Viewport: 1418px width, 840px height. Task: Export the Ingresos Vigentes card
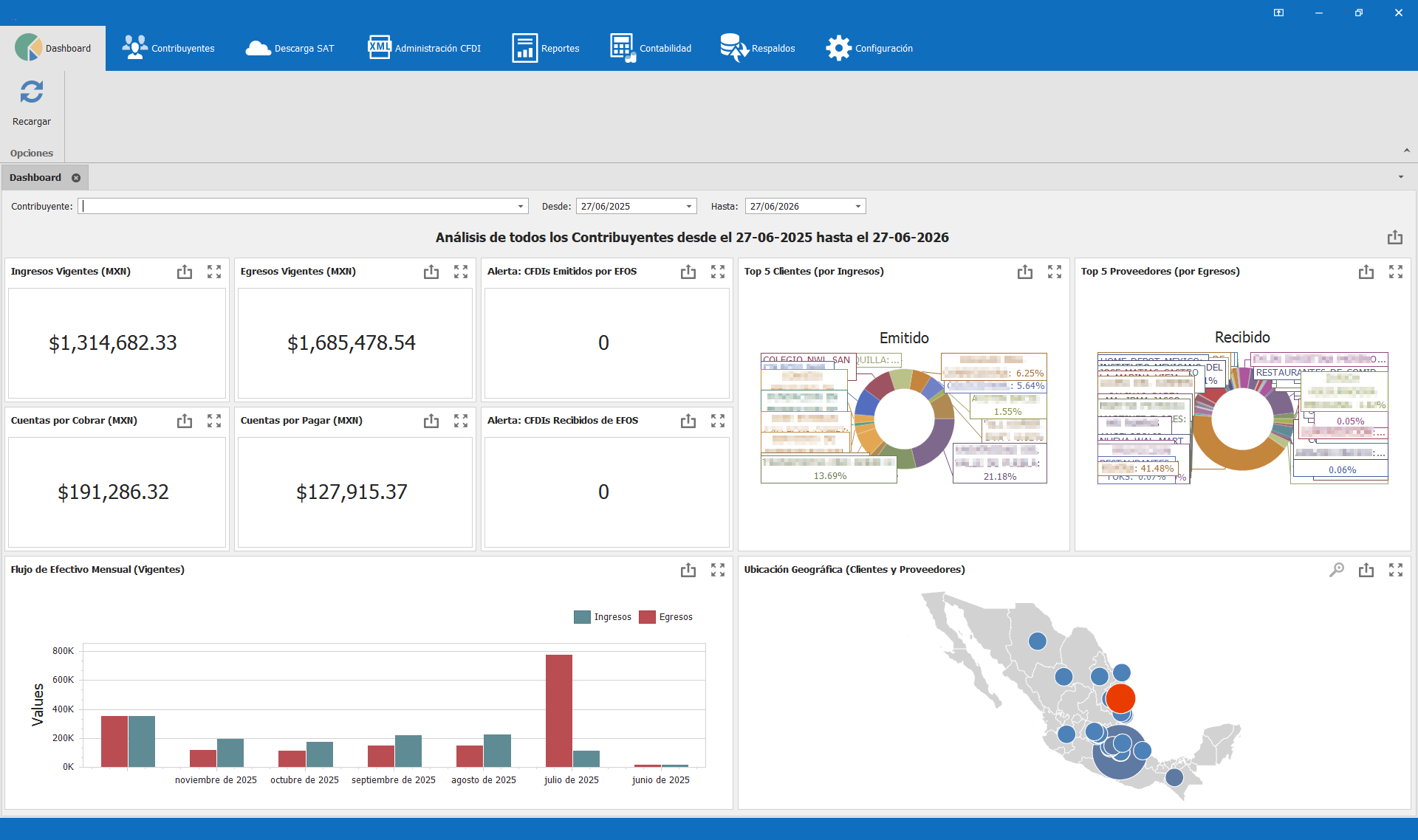coord(185,272)
